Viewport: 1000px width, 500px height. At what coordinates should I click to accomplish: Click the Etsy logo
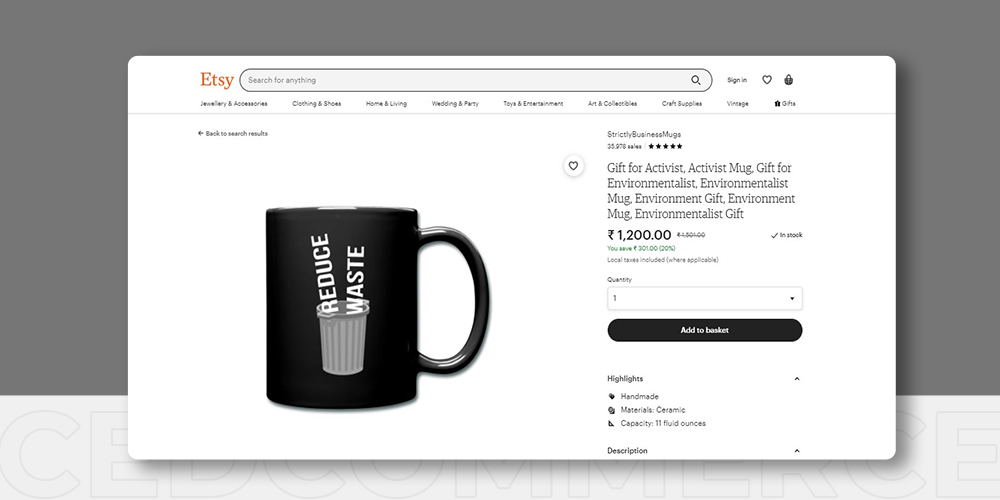[217, 80]
